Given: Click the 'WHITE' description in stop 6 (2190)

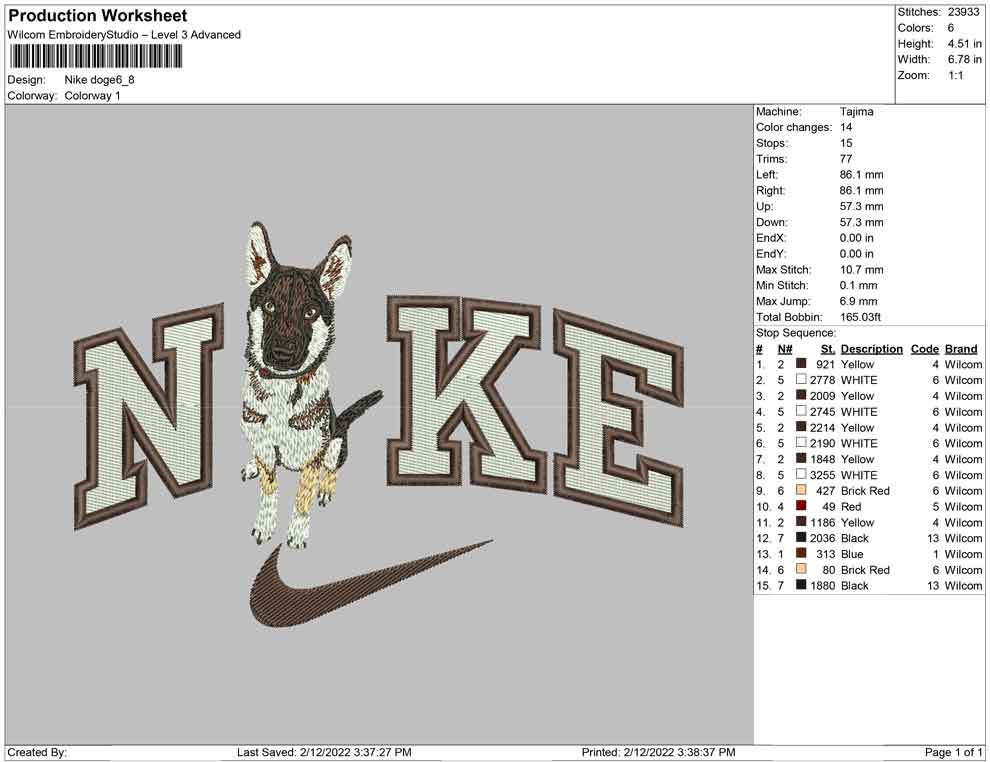Looking at the screenshot, I should (859, 443).
